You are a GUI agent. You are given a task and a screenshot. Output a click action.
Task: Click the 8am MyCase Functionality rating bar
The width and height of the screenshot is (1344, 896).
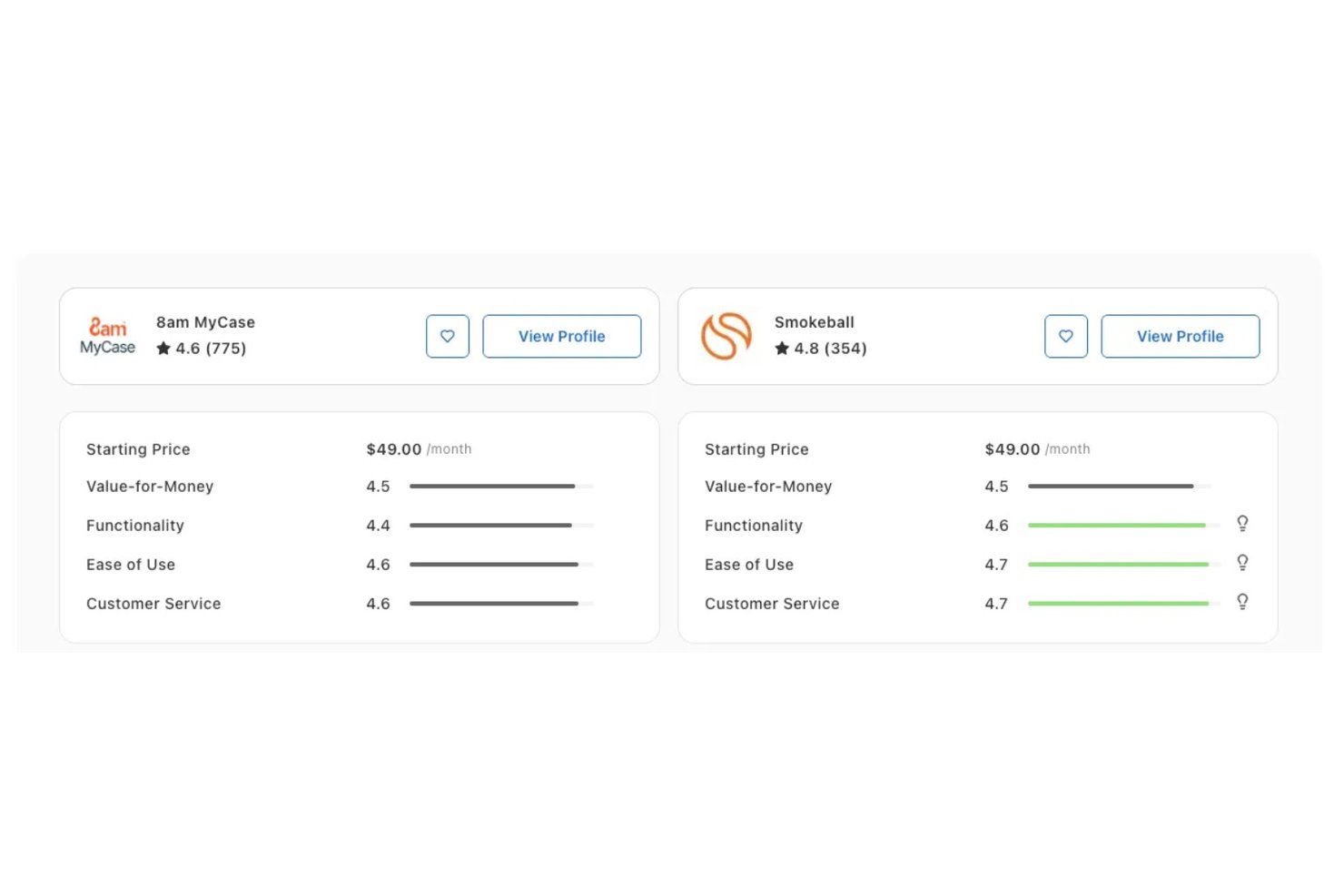501,526
